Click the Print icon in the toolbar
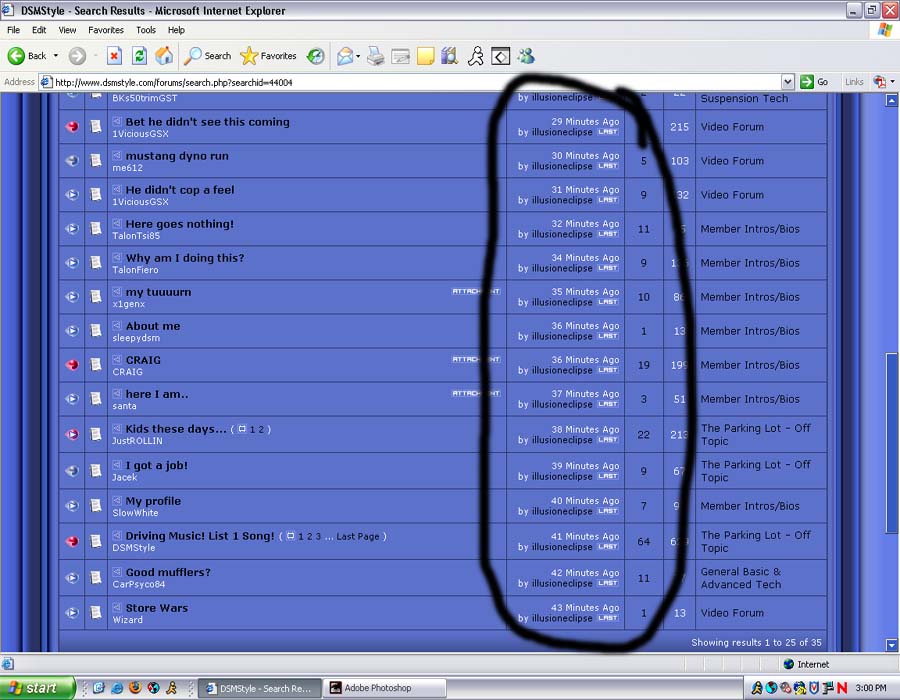Screen dimensions: 900x700 [375, 56]
